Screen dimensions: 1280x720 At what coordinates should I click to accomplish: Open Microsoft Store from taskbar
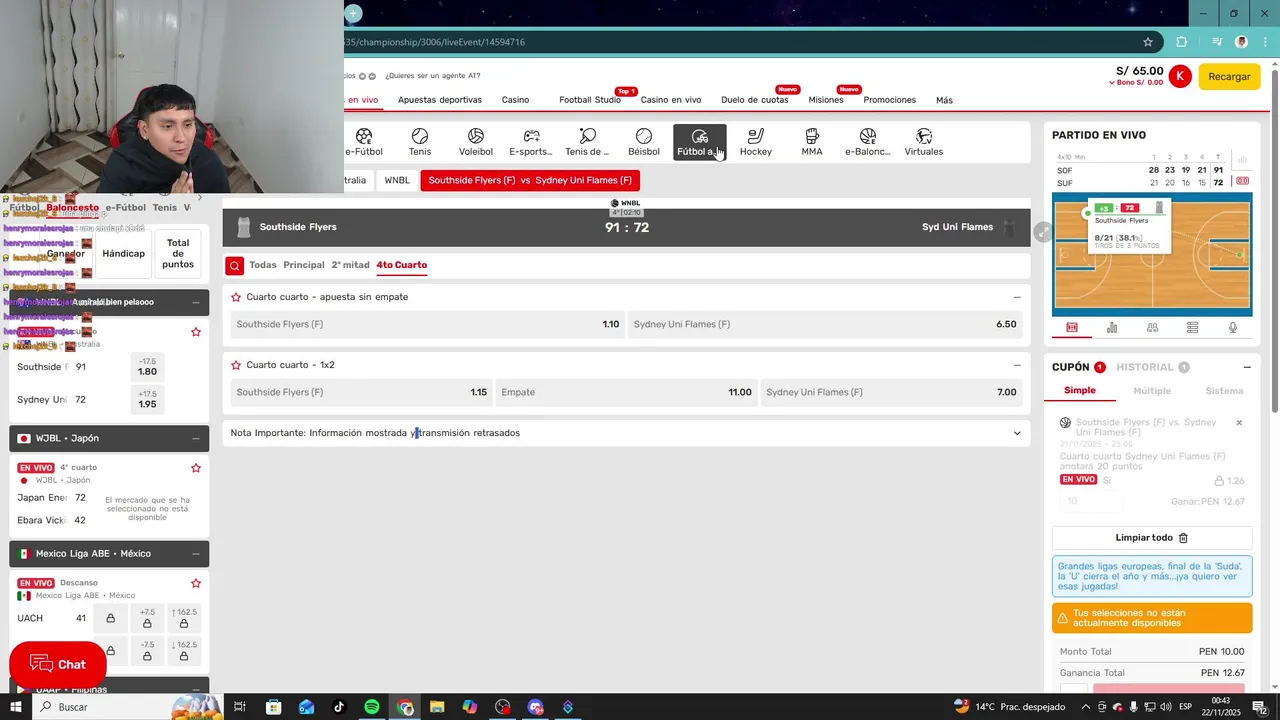tap(273, 707)
